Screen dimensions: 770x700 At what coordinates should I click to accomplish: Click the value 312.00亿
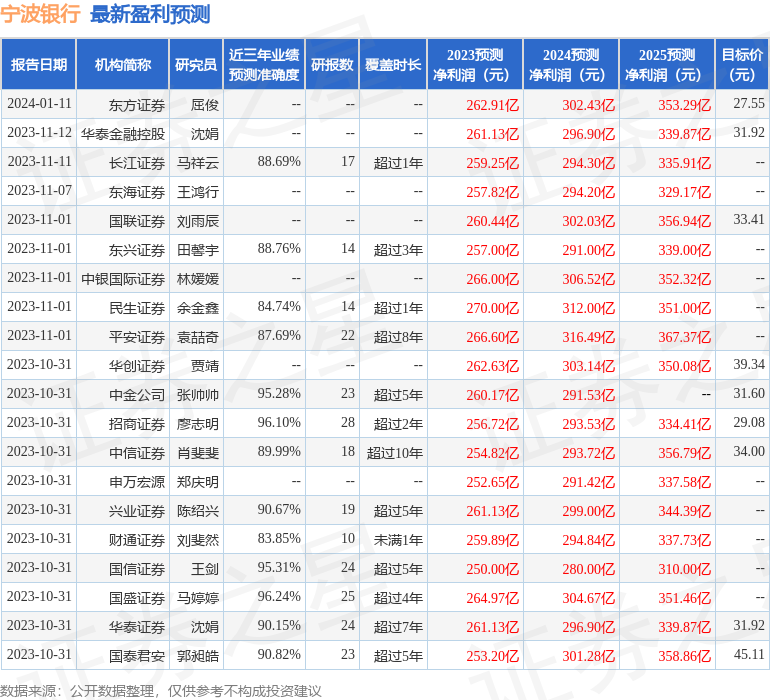click(588, 308)
